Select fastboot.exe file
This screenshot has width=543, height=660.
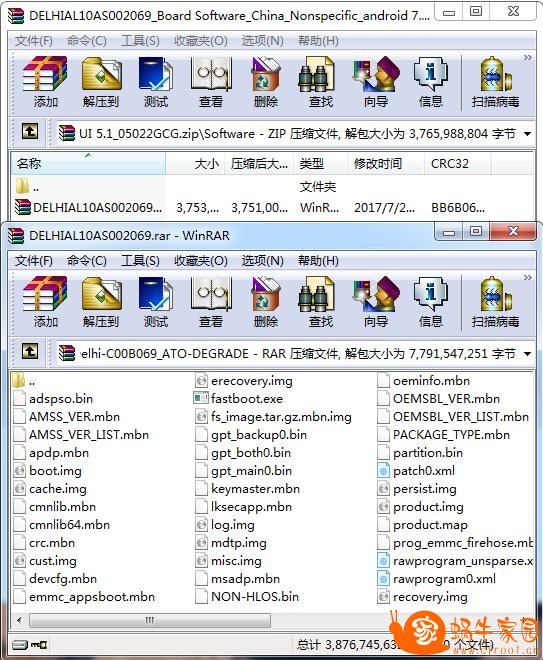point(238,399)
